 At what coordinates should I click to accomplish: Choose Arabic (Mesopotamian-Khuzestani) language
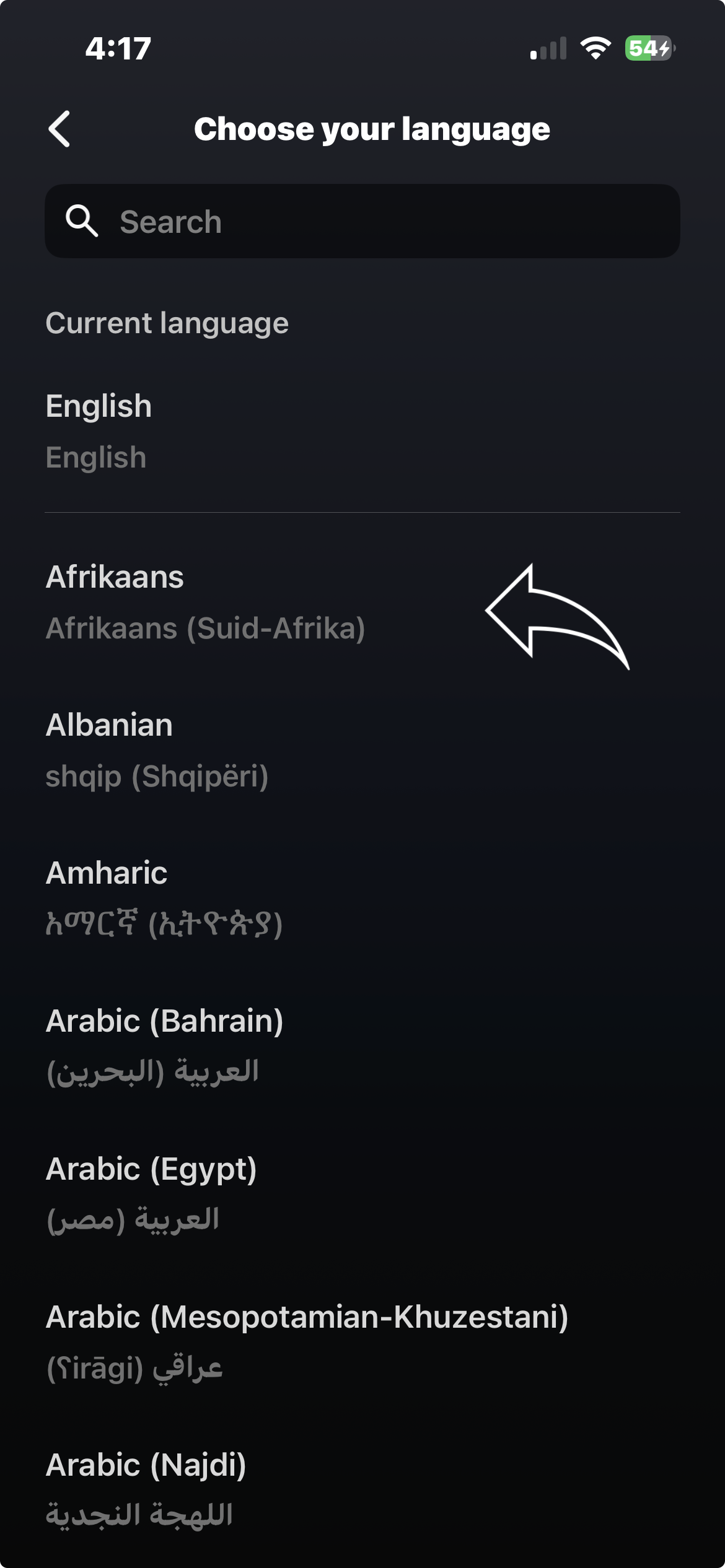point(307,1317)
